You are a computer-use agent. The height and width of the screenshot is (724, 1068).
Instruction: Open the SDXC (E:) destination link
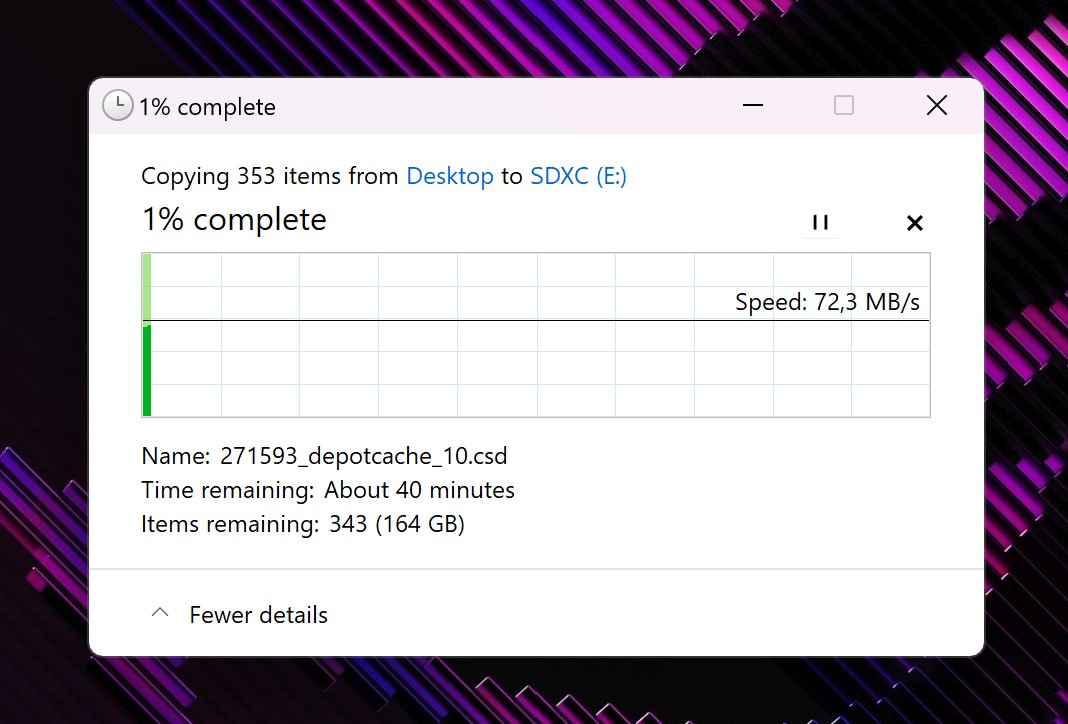[x=578, y=176]
